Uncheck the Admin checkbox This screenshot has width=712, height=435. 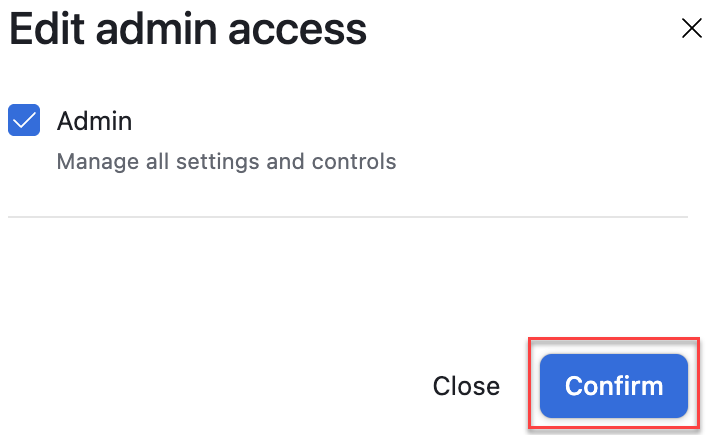[24, 121]
